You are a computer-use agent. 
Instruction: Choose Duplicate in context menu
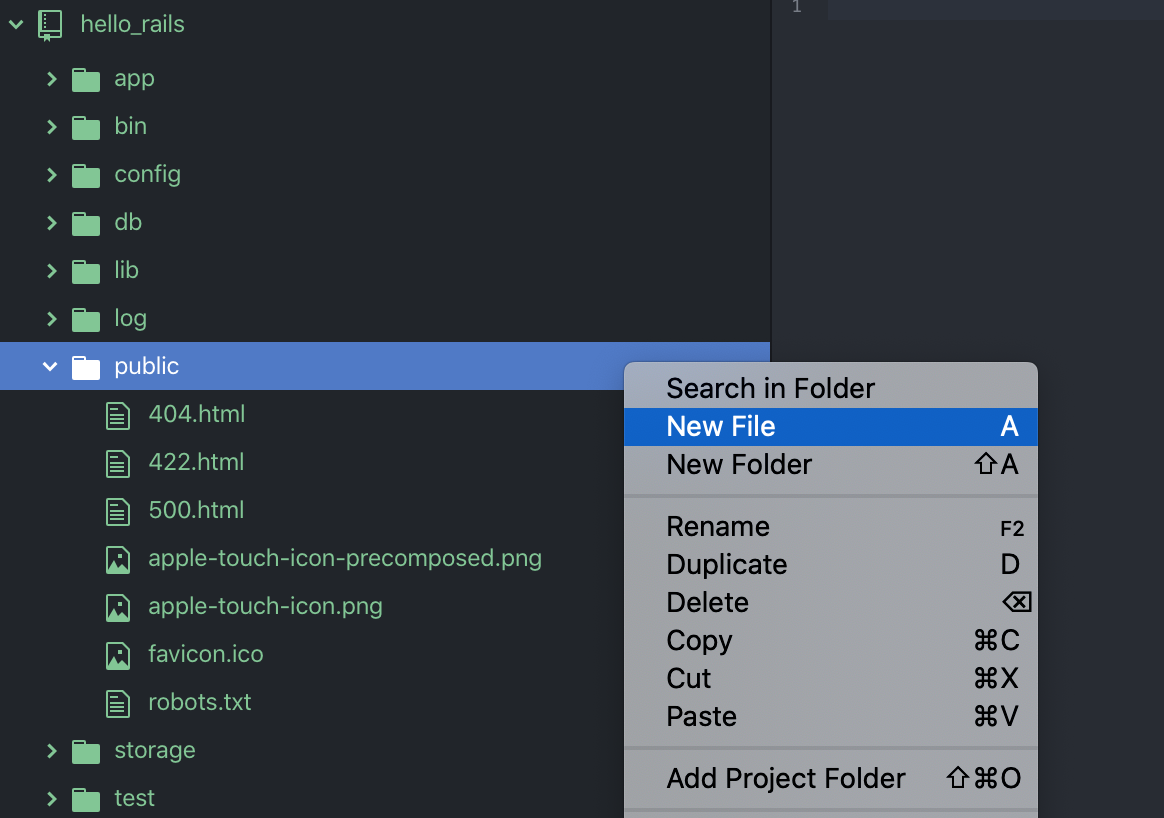[831, 565]
